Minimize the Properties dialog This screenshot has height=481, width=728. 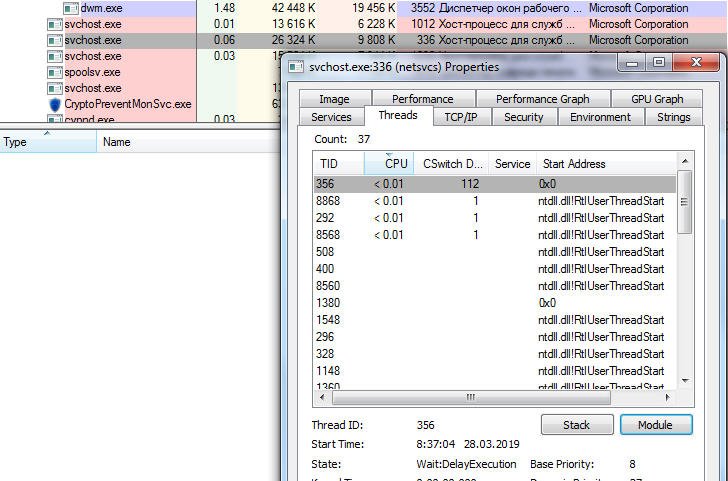tap(632, 62)
